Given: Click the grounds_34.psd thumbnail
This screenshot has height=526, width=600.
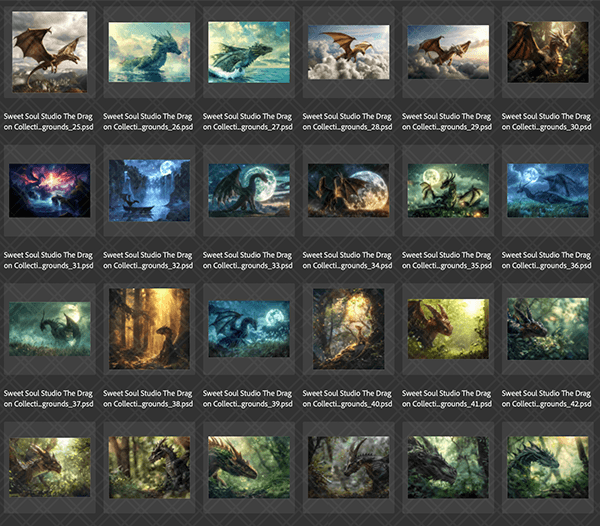Looking at the screenshot, I should [x=349, y=191].
